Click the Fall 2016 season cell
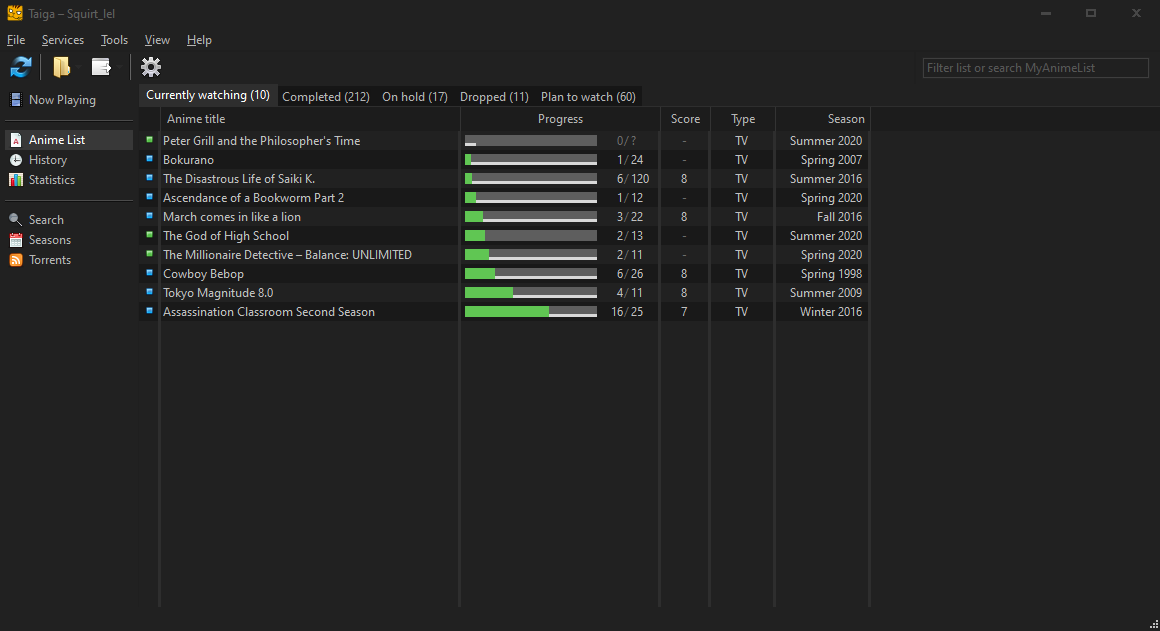Viewport: 1160px width, 631px height. click(x=839, y=217)
